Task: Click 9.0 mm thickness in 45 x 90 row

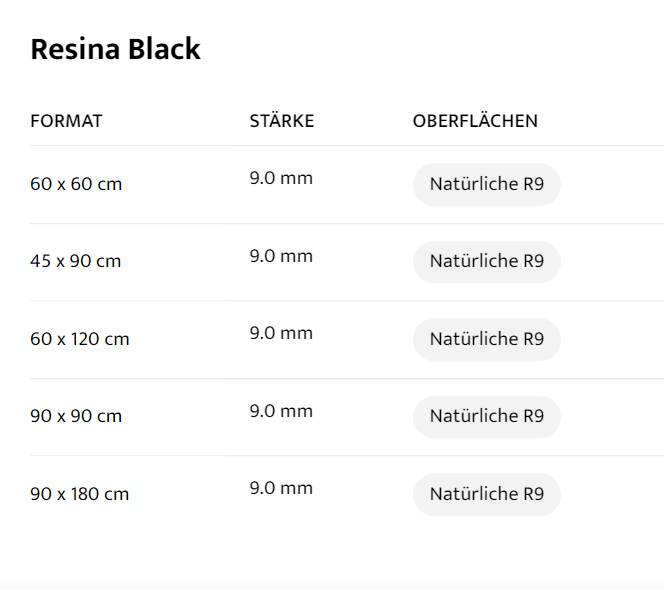Action: click(x=281, y=256)
